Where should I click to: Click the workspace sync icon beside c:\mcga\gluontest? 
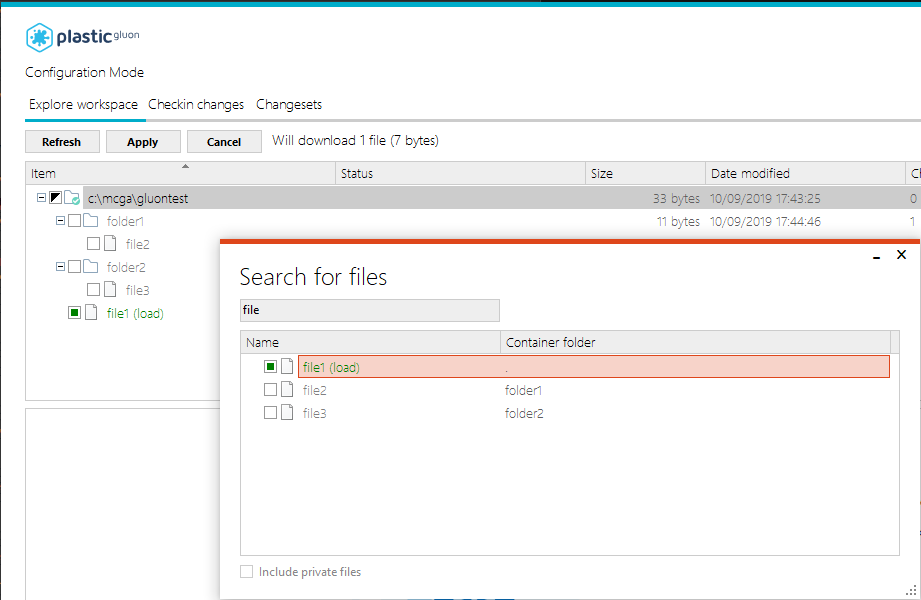point(71,197)
